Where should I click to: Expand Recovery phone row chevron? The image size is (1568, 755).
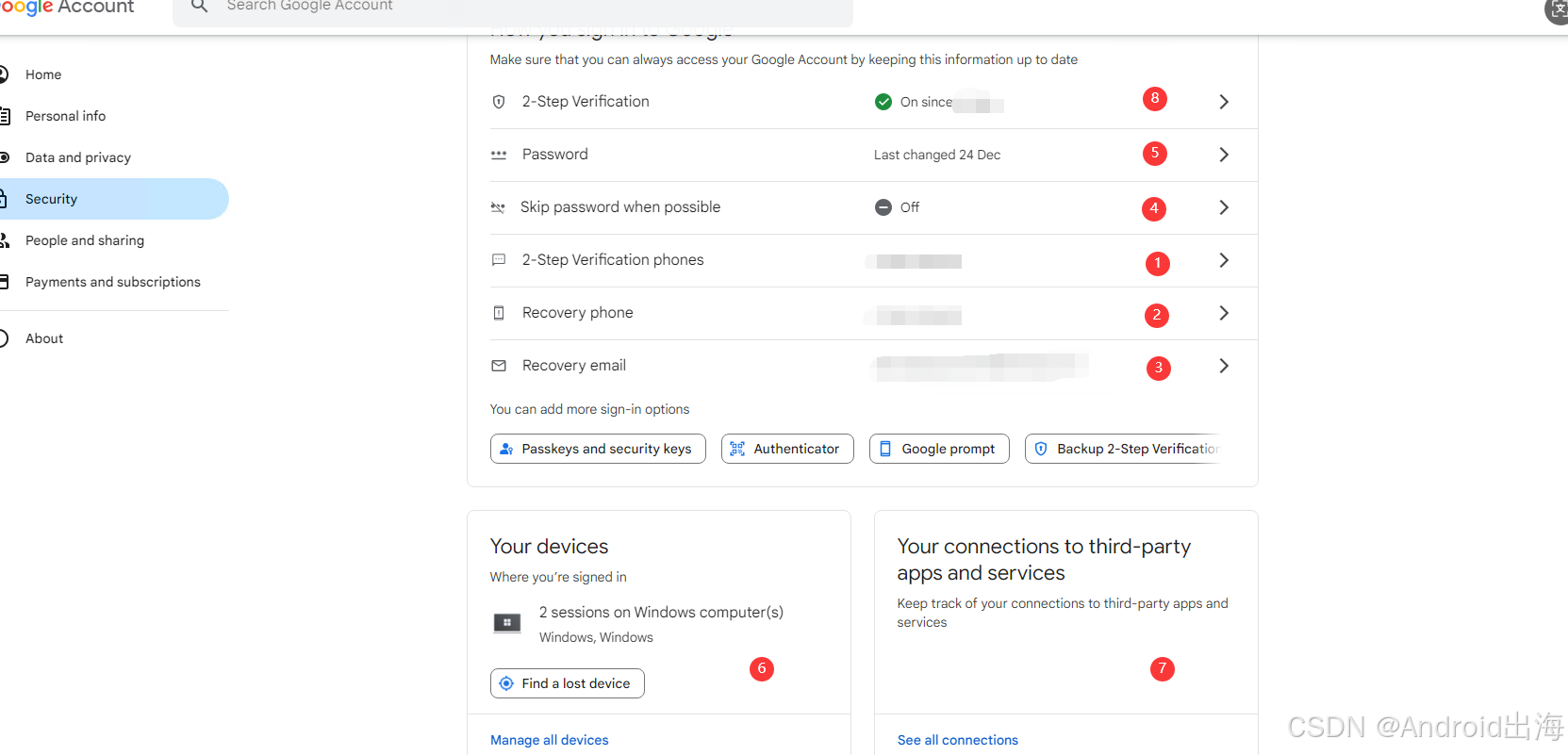point(1224,313)
